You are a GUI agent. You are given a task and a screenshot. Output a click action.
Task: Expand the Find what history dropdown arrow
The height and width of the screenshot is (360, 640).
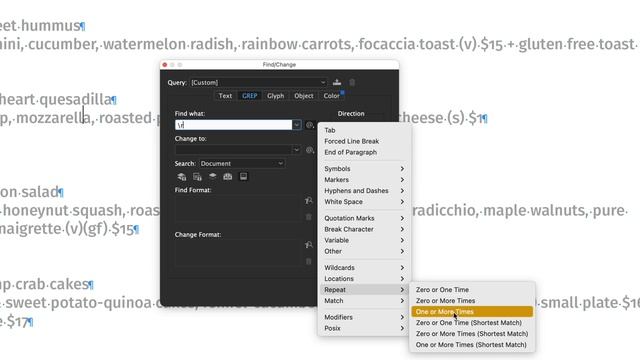297,125
